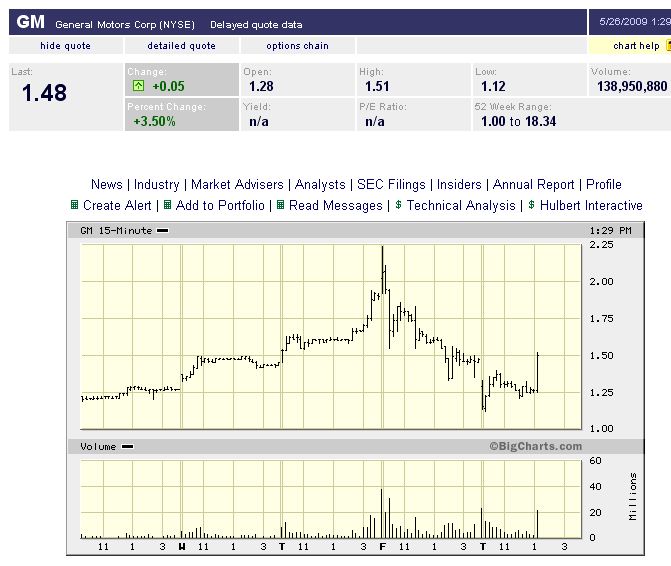
Task: Click the Create Alert green grid icon
Action: [74, 205]
